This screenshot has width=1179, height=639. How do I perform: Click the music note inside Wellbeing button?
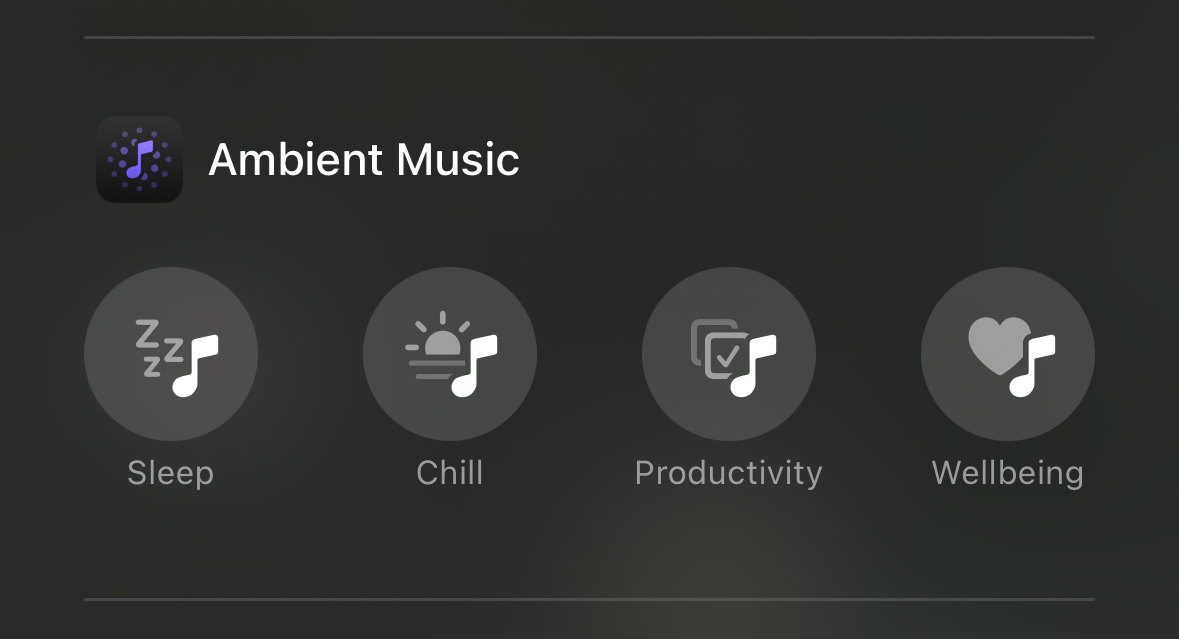pos(1032,365)
